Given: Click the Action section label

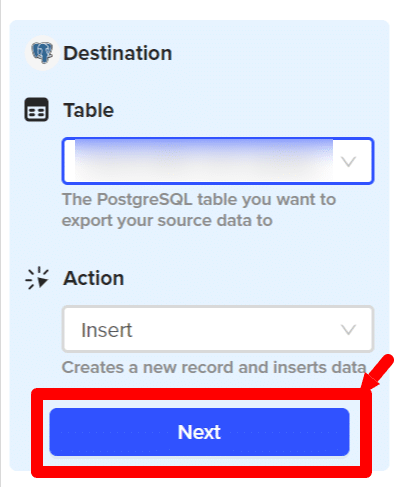Looking at the screenshot, I should [x=94, y=278].
